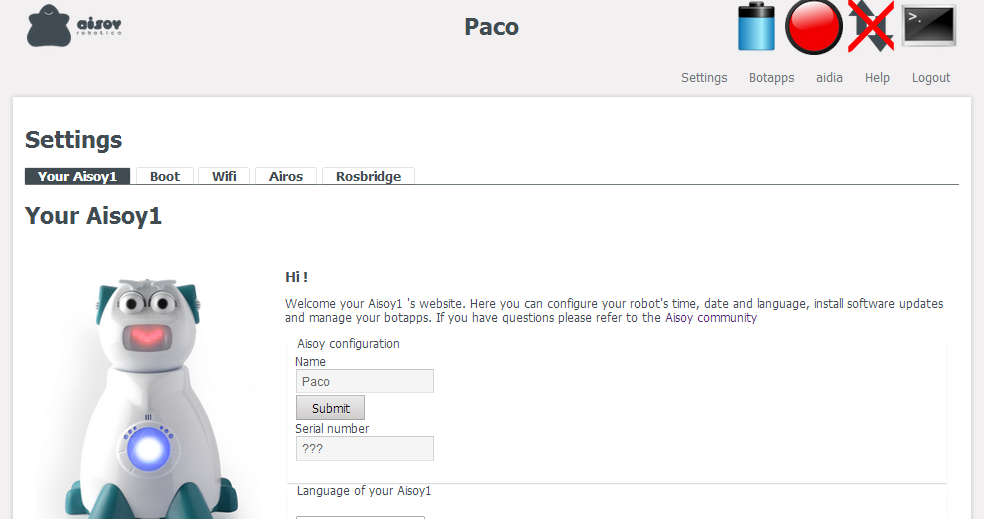
Task: Click the Your Aisoy1 section heading
Action: tap(94, 216)
